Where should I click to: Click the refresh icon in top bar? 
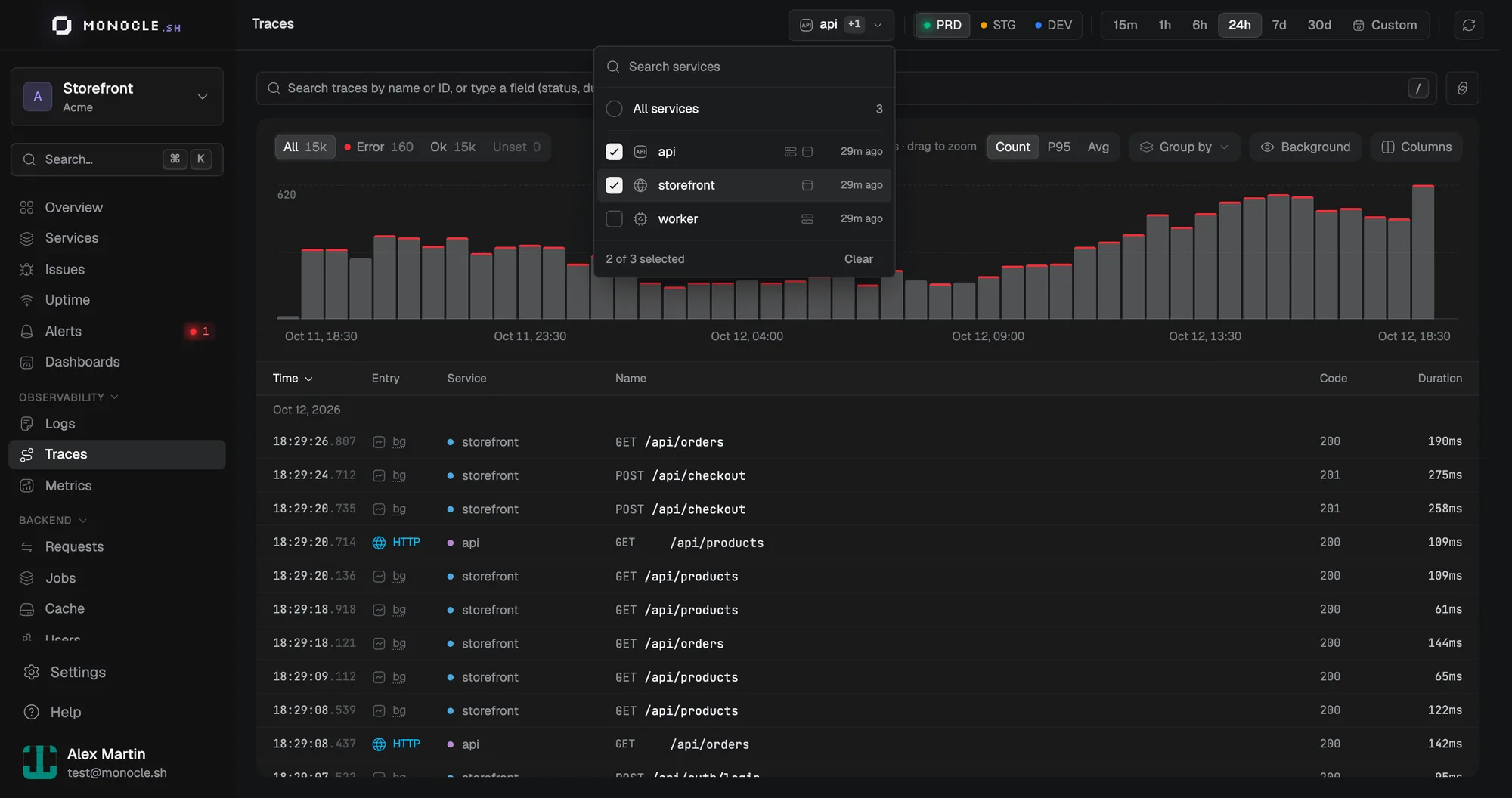click(1468, 25)
